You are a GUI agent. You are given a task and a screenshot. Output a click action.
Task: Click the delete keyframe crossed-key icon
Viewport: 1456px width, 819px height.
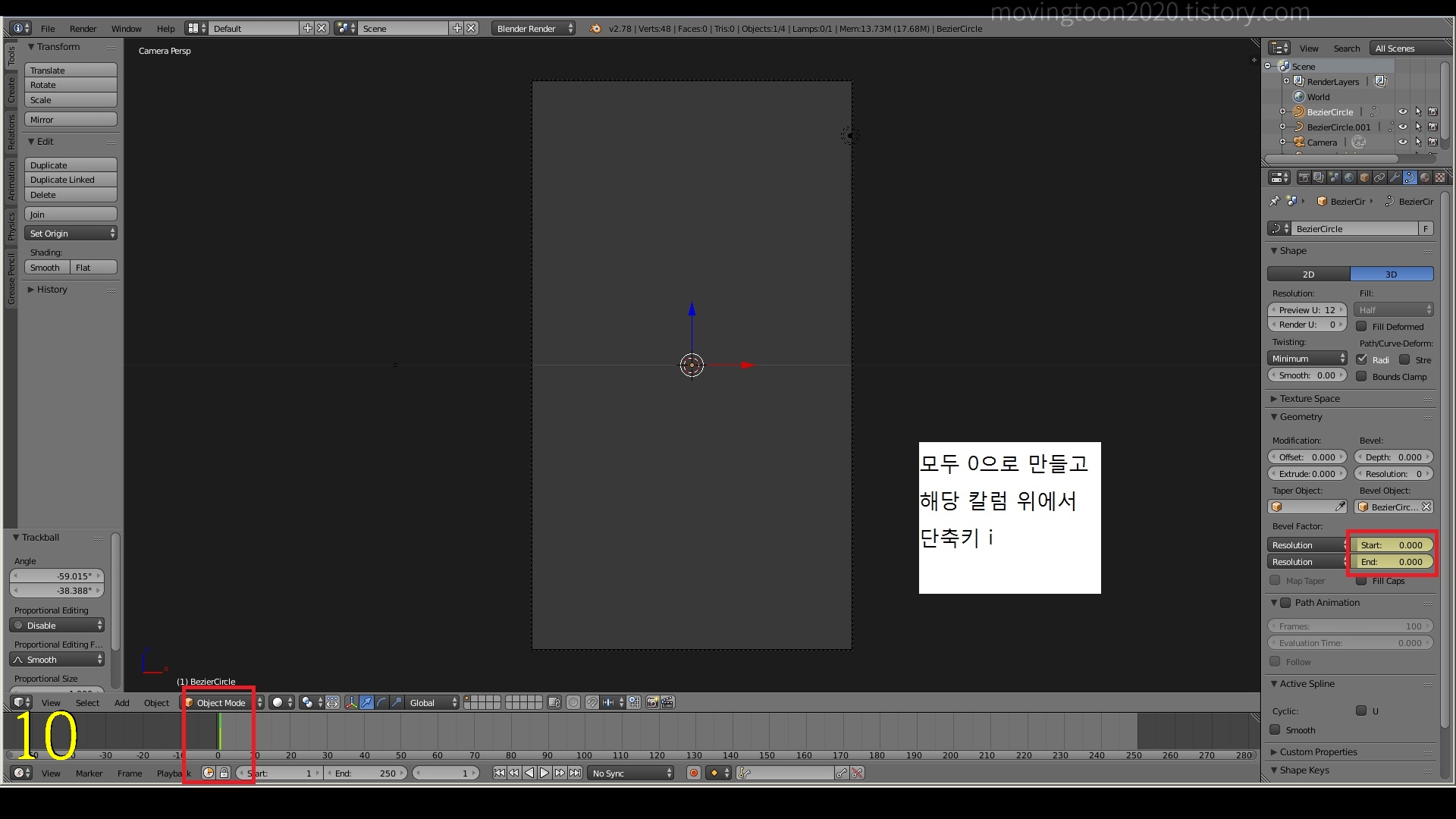(857, 773)
